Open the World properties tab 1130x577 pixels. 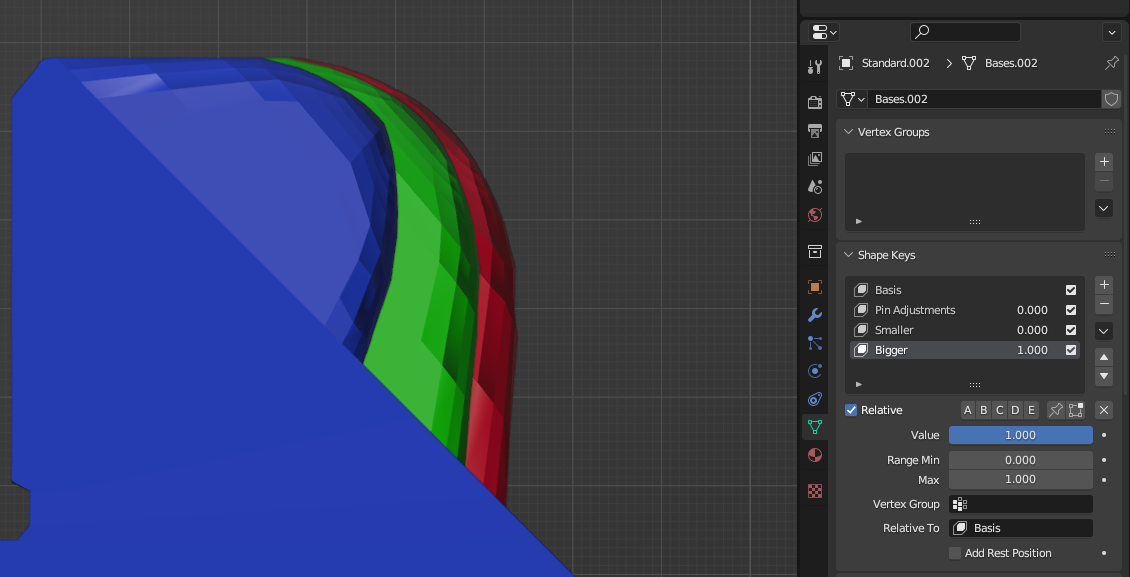click(815, 215)
